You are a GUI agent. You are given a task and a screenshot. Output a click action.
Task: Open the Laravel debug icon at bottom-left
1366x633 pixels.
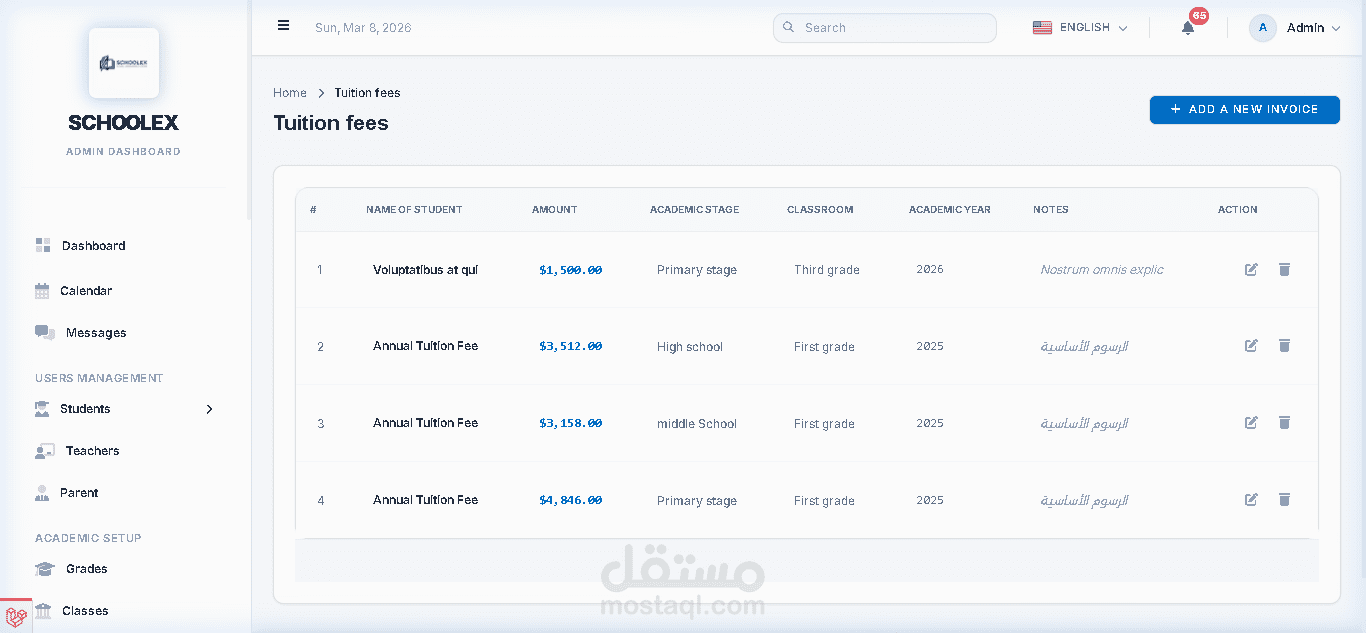tap(16, 617)
